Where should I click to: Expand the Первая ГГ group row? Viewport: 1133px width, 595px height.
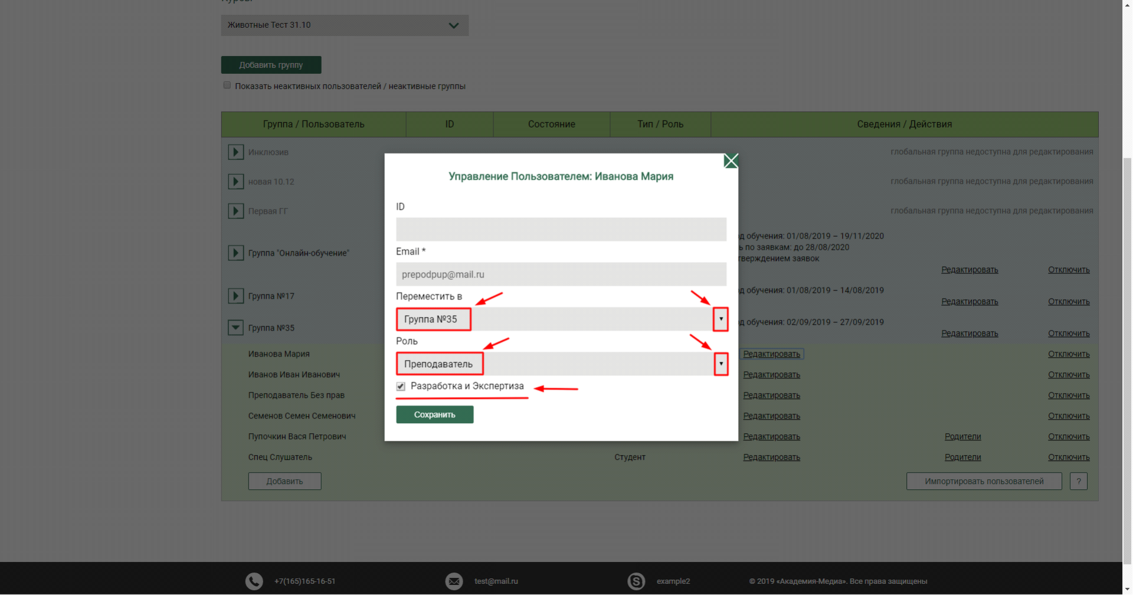point(236,211)
